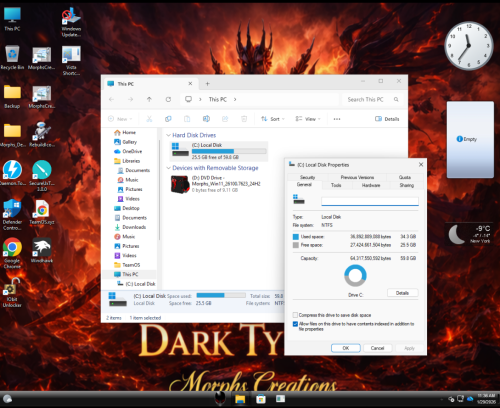
Task: Close the Local Disk Properties dialog
Action: [421, 165]
